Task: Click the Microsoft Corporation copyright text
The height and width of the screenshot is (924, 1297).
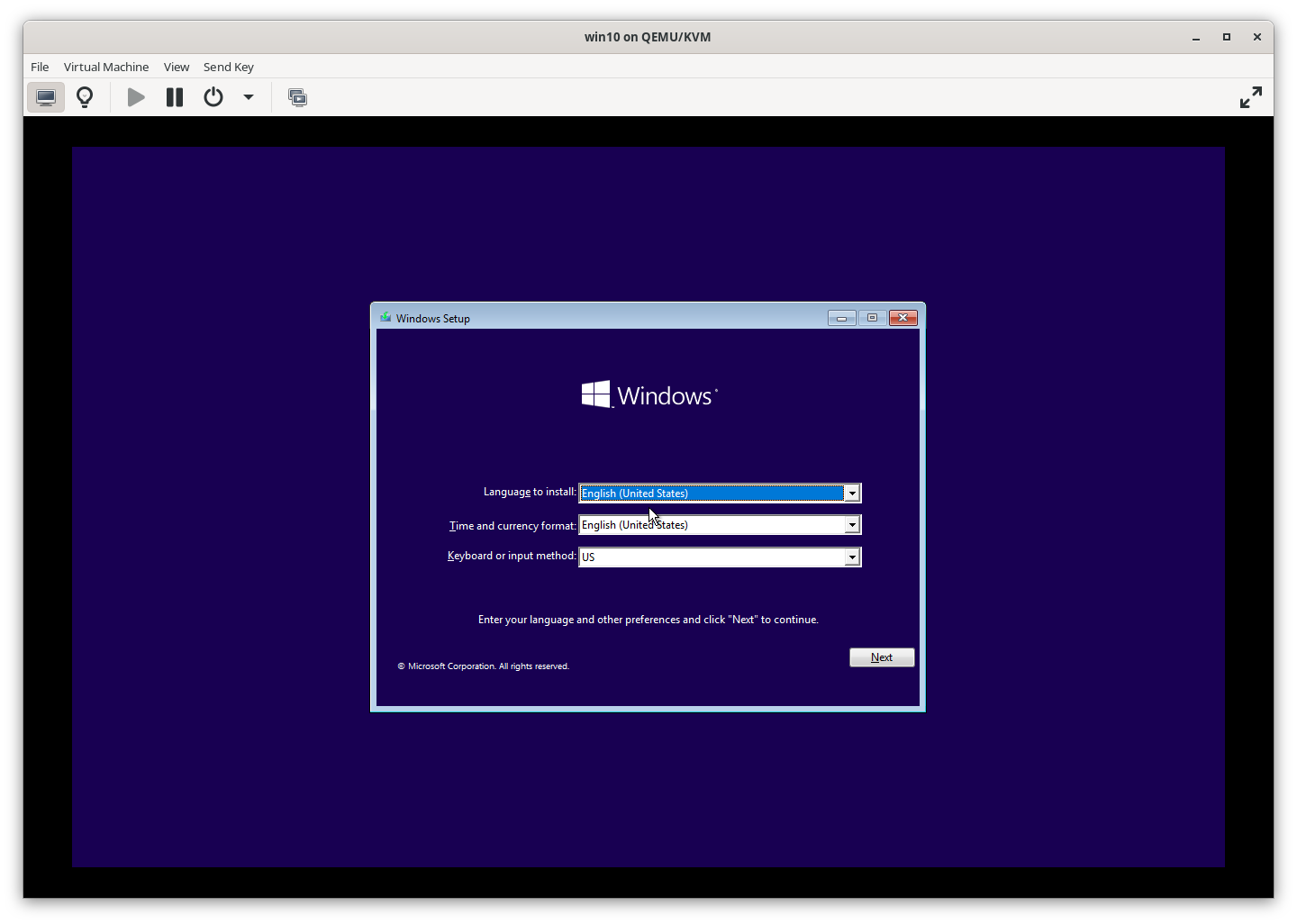Action: click(484, 666)
